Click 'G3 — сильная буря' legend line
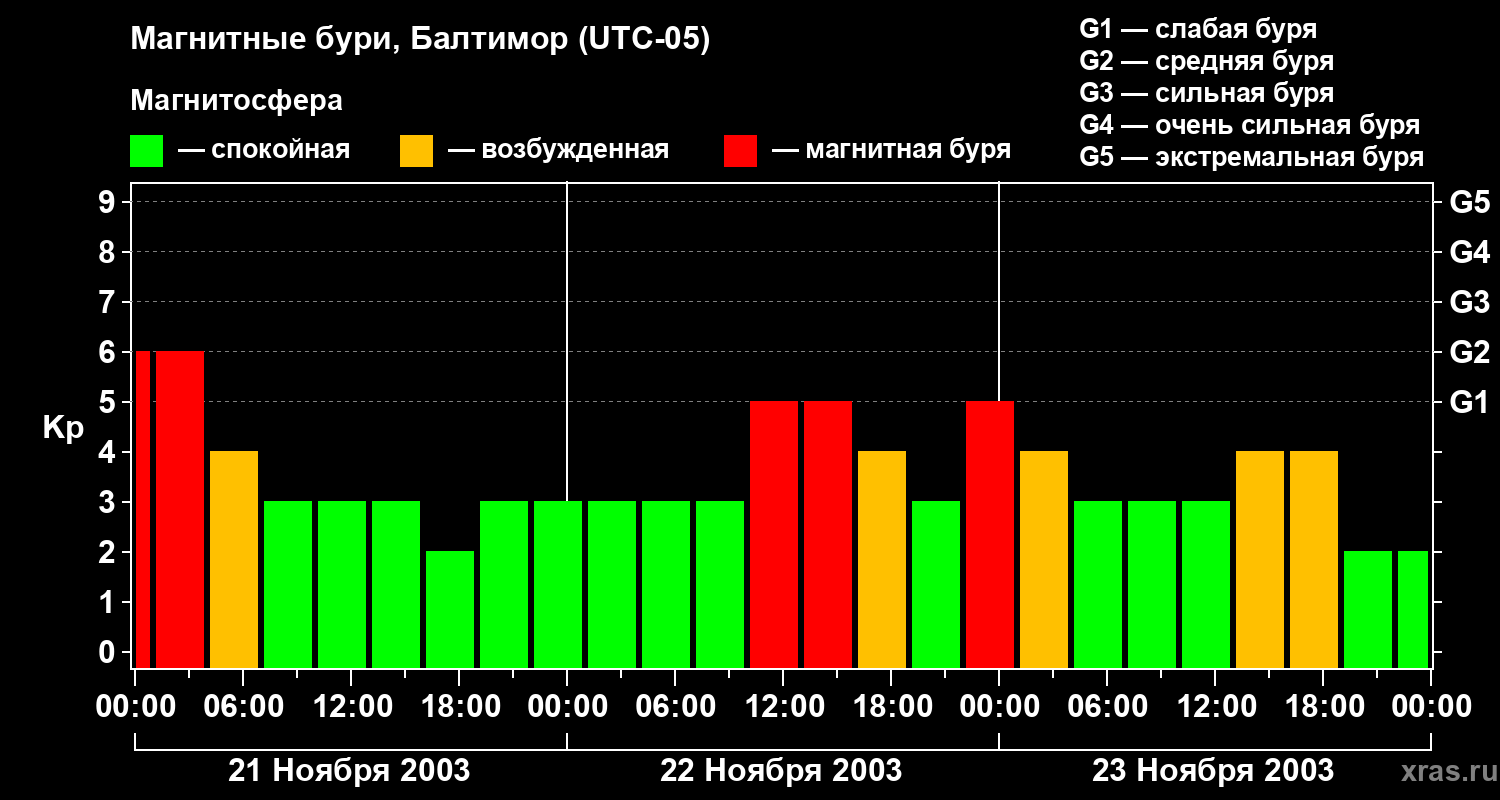The height and width of the screenshot is (800, 1500). [x=1206, y=93]
